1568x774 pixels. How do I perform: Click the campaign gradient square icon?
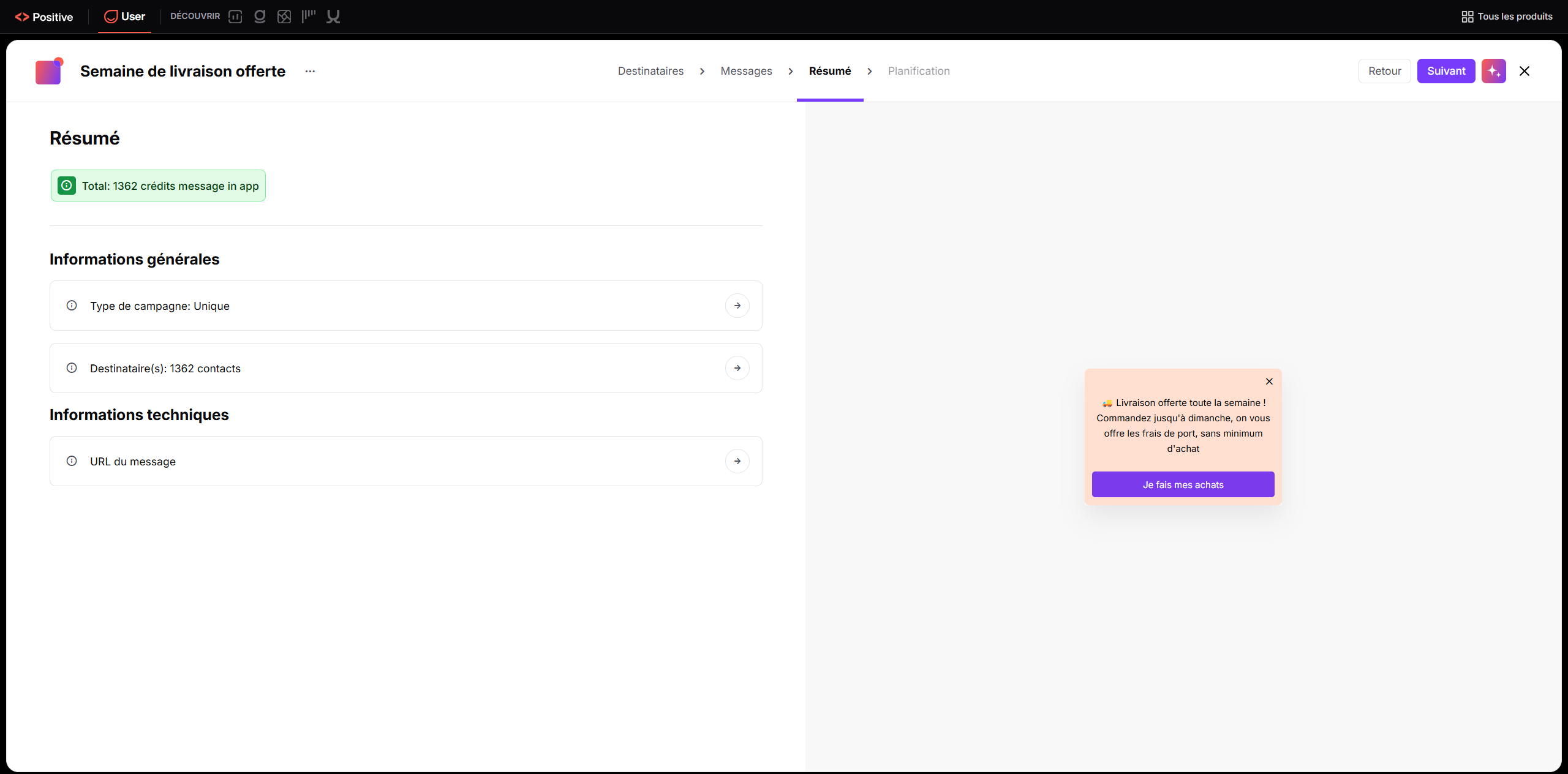click(x=49, y=72)
